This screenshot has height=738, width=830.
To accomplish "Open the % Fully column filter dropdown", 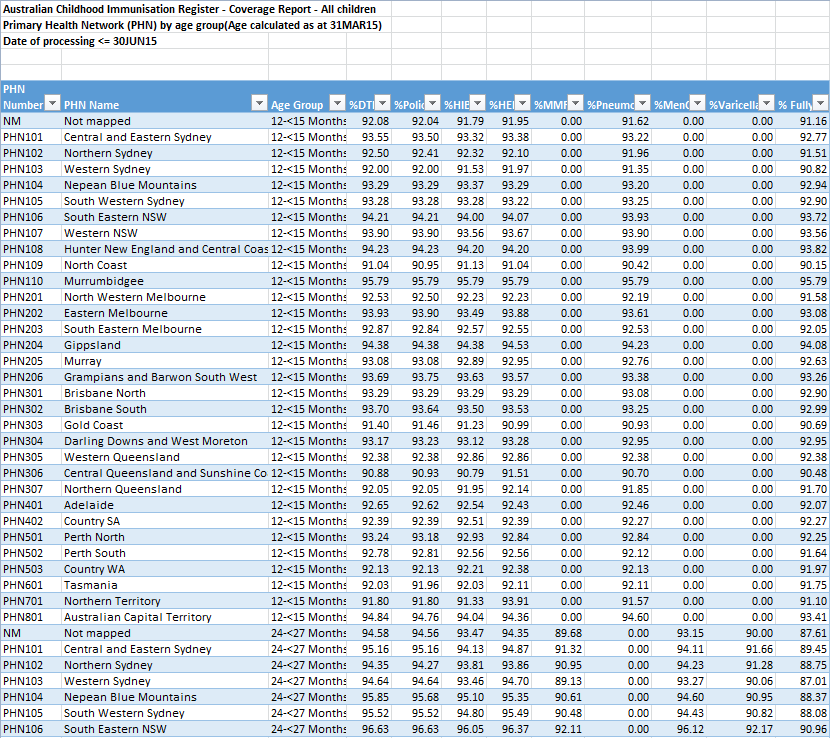I will click(820, 102).
